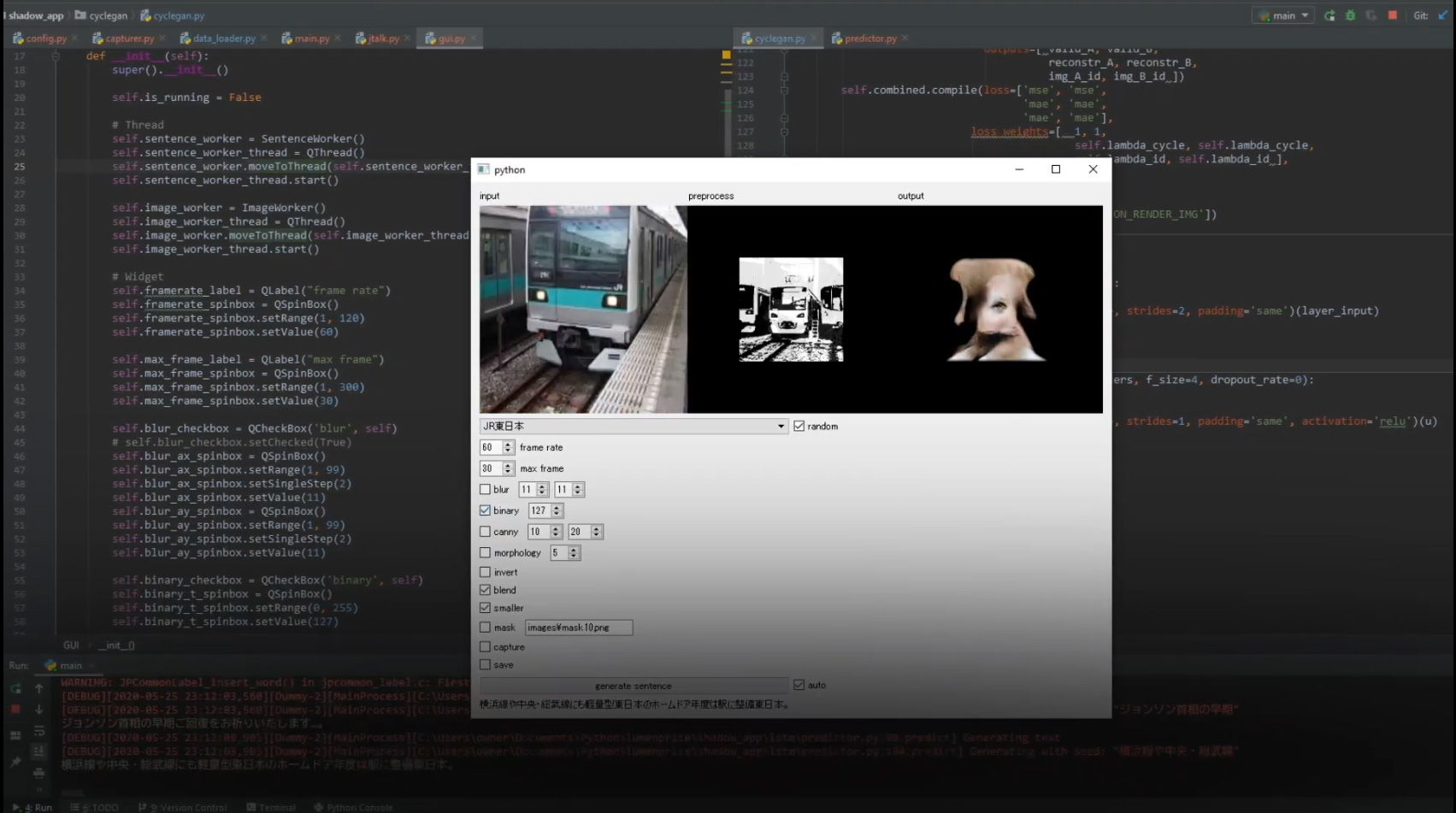Start debugging with the green bug icon
1456x813 pixels.
pos(1350,15)
